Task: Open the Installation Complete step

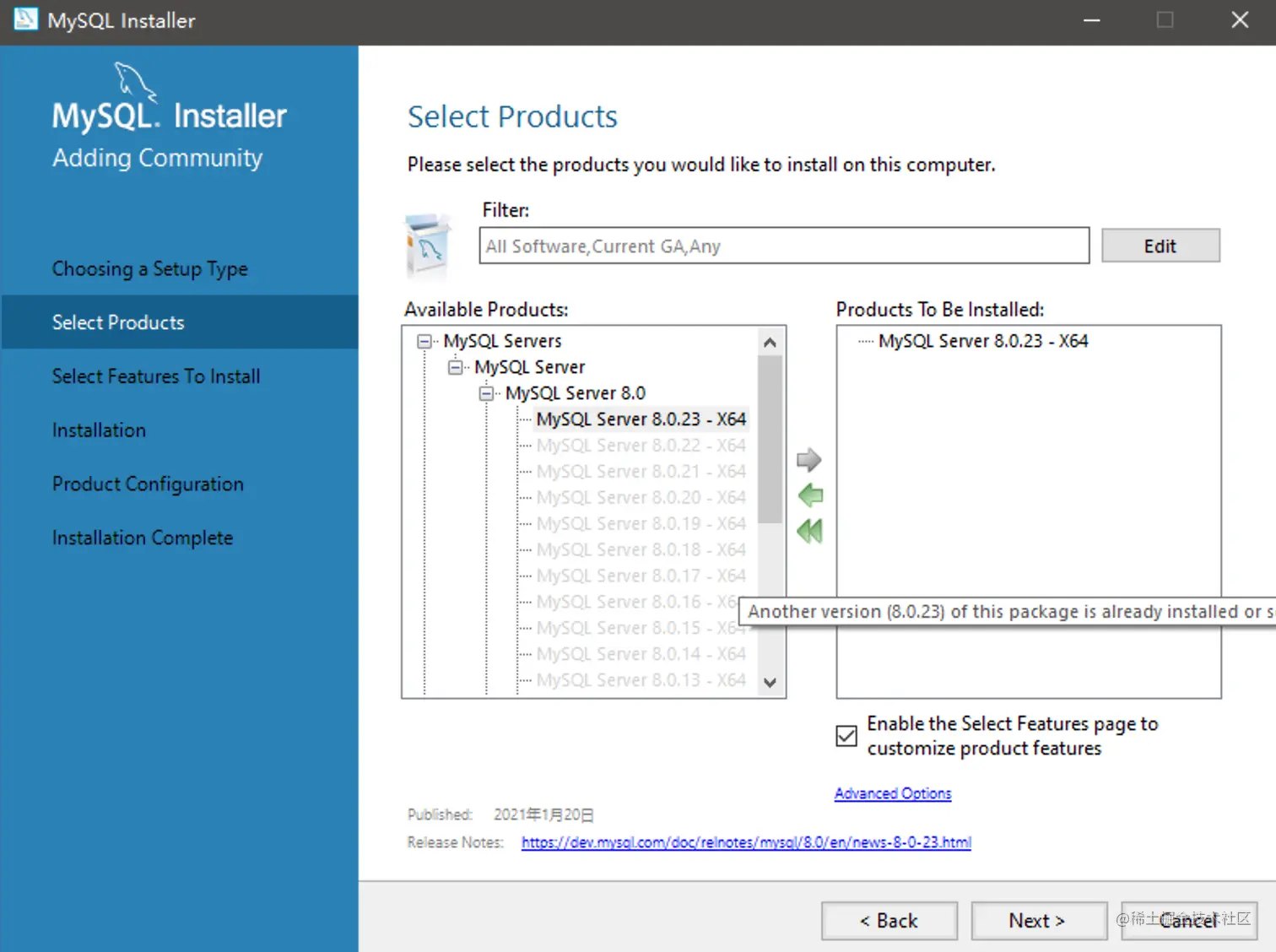Action: click(143, 538)
